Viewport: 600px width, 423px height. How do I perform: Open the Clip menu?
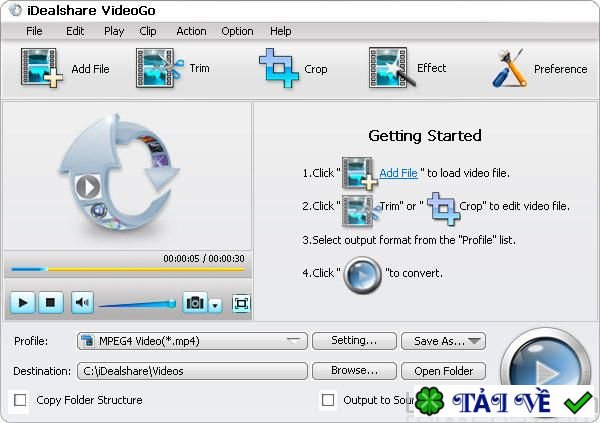point(148,31)
